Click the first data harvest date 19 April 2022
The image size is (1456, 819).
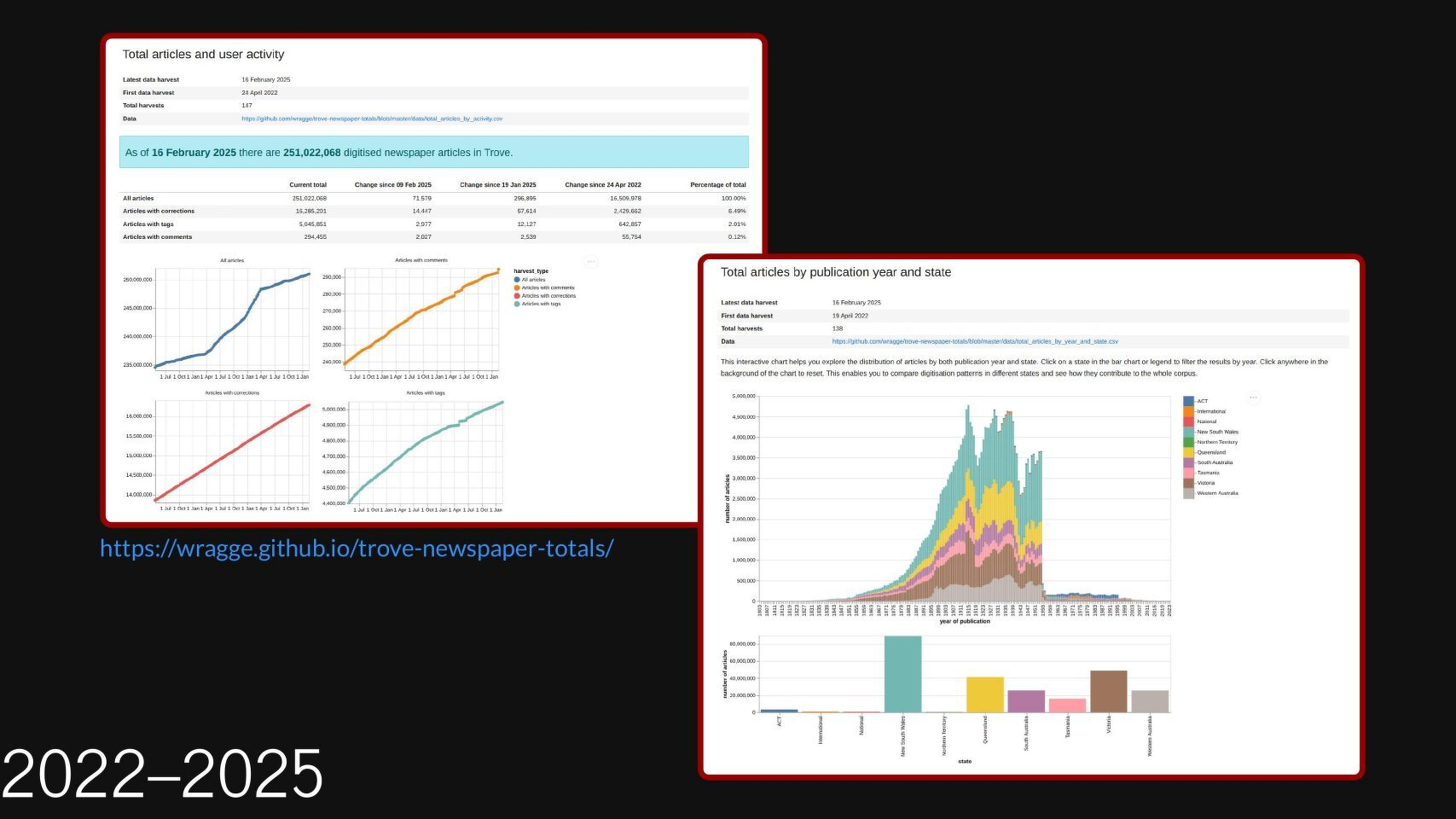850,316
